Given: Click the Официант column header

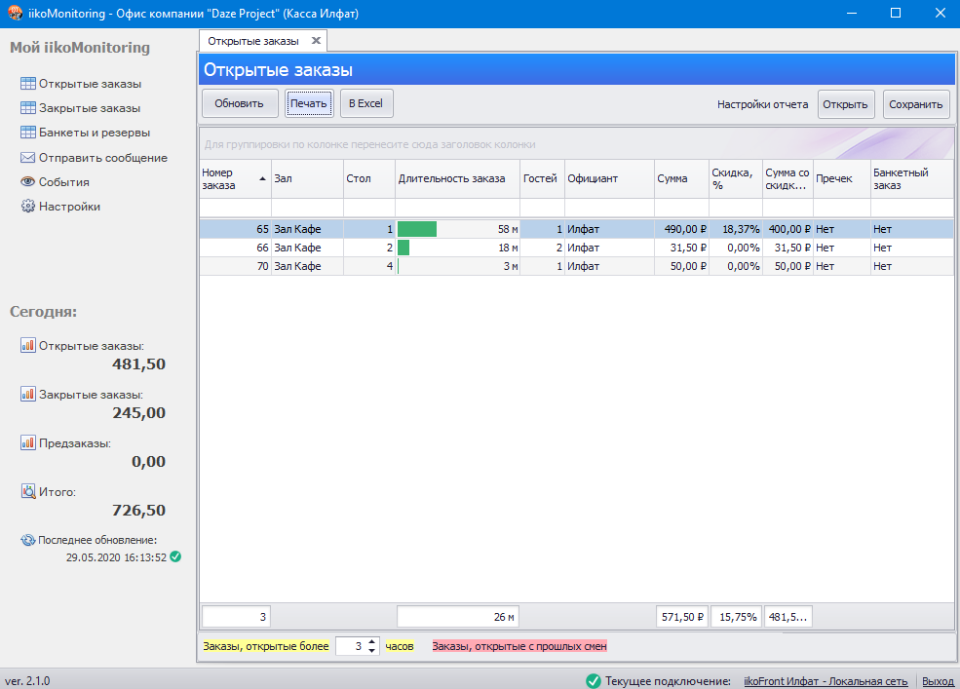Looking at the screenshot, I should pyautogui.click(x=609, y=179).
